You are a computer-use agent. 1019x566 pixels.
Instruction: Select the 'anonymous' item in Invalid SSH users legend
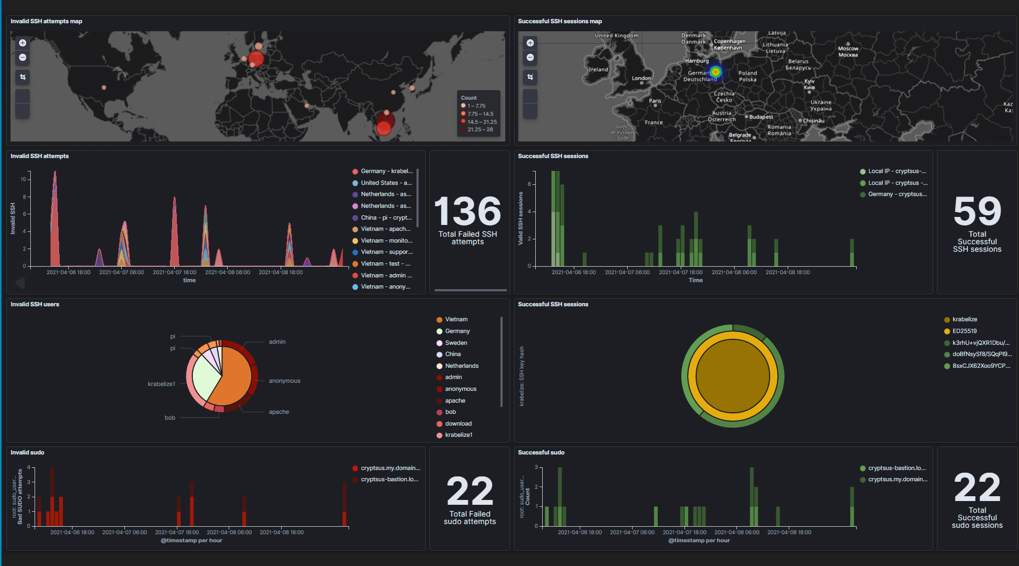click(x=460, y=389)
